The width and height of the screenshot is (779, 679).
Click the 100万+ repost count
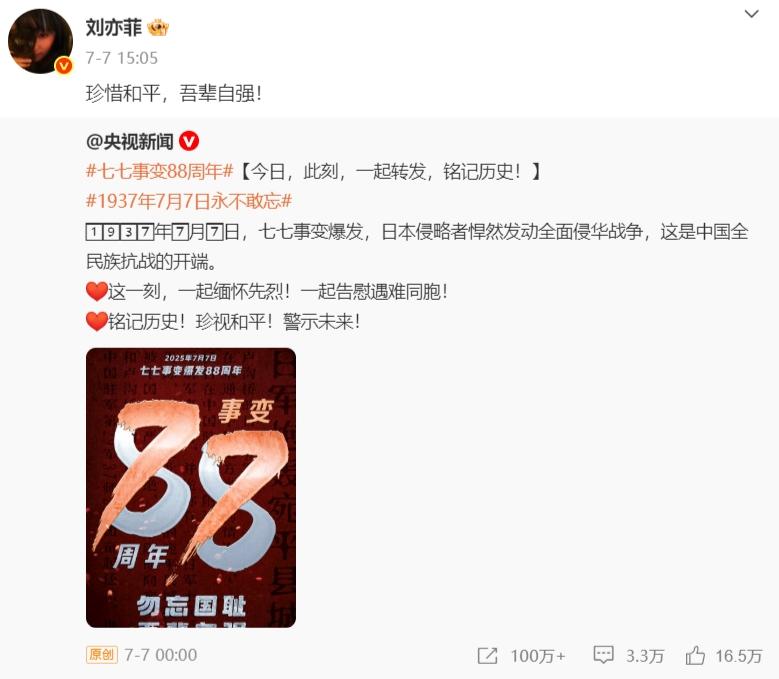tap(538, 656)
